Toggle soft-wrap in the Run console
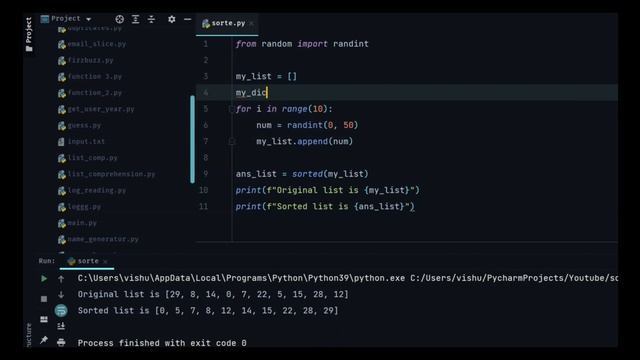 click(x=61, y=311)
